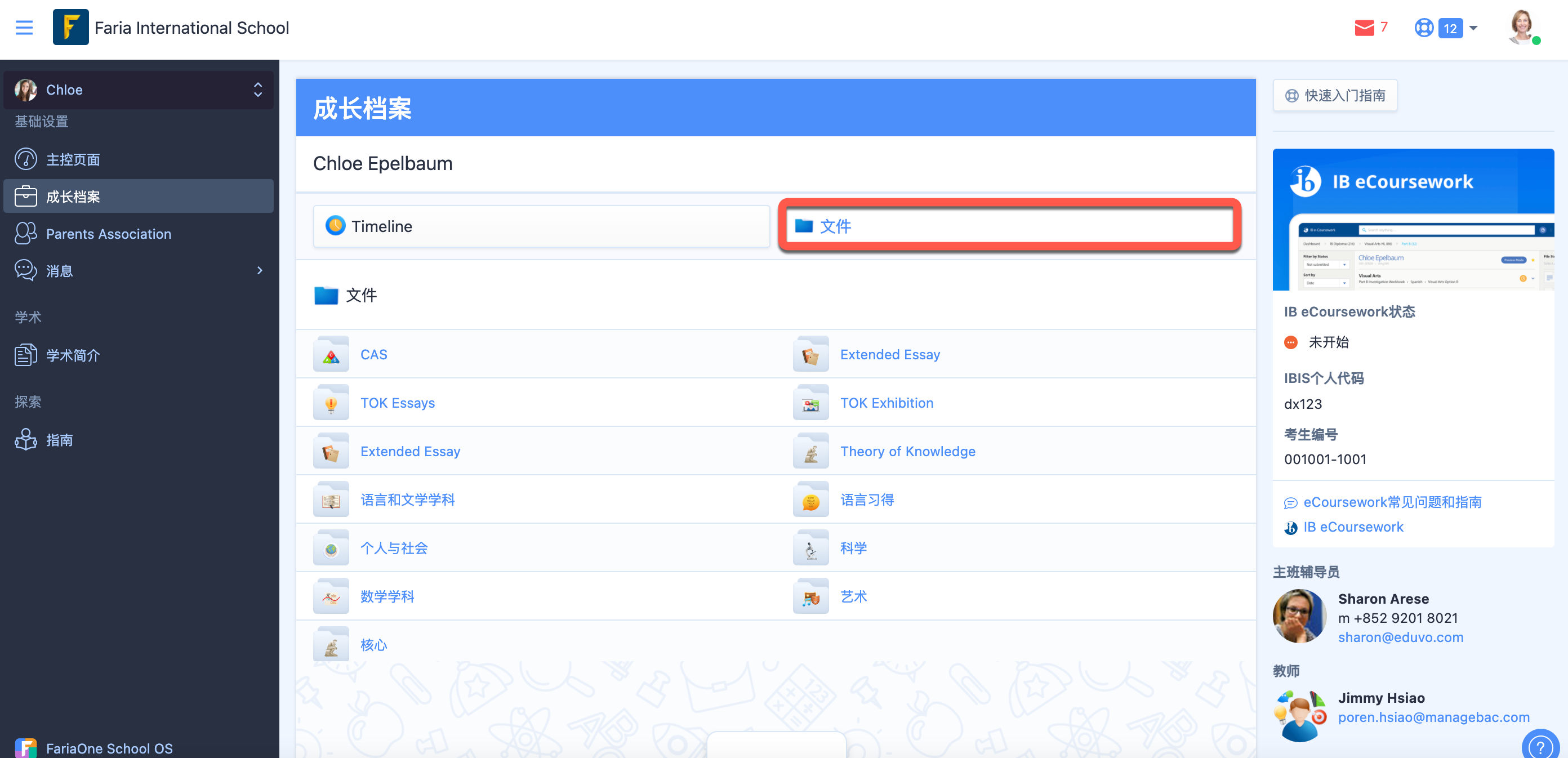This screenshot has height=758, width=1568.
Task: Open 学术简介 in the sidebar
Action: click(x=139, y=355)
